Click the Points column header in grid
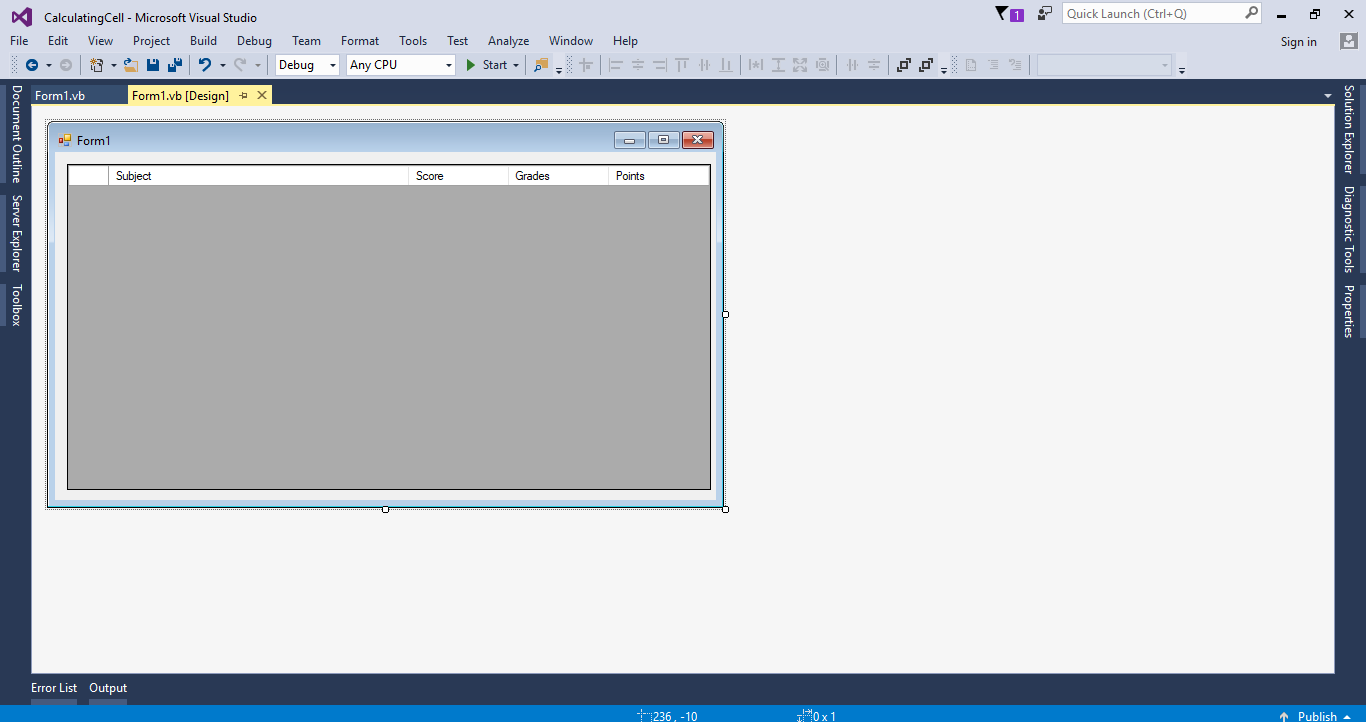 tap(659, 176)
